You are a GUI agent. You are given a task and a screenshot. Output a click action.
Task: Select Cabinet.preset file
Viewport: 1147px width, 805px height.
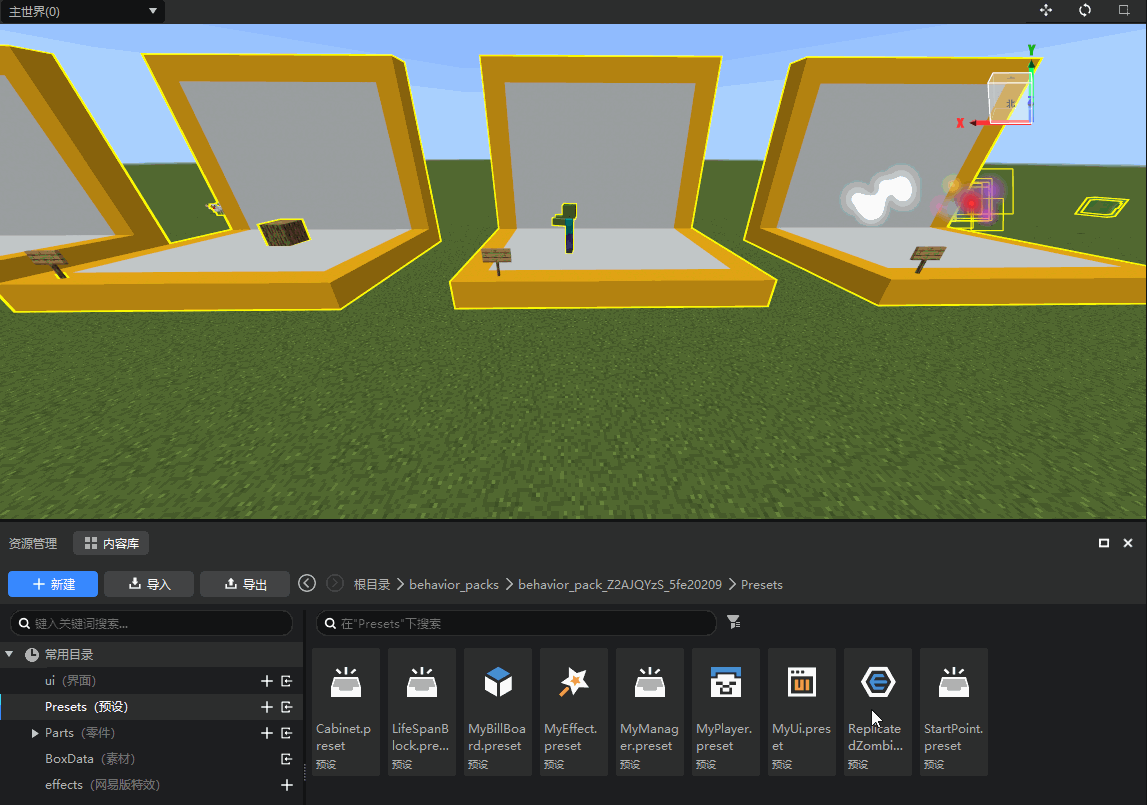click(346, 711)
